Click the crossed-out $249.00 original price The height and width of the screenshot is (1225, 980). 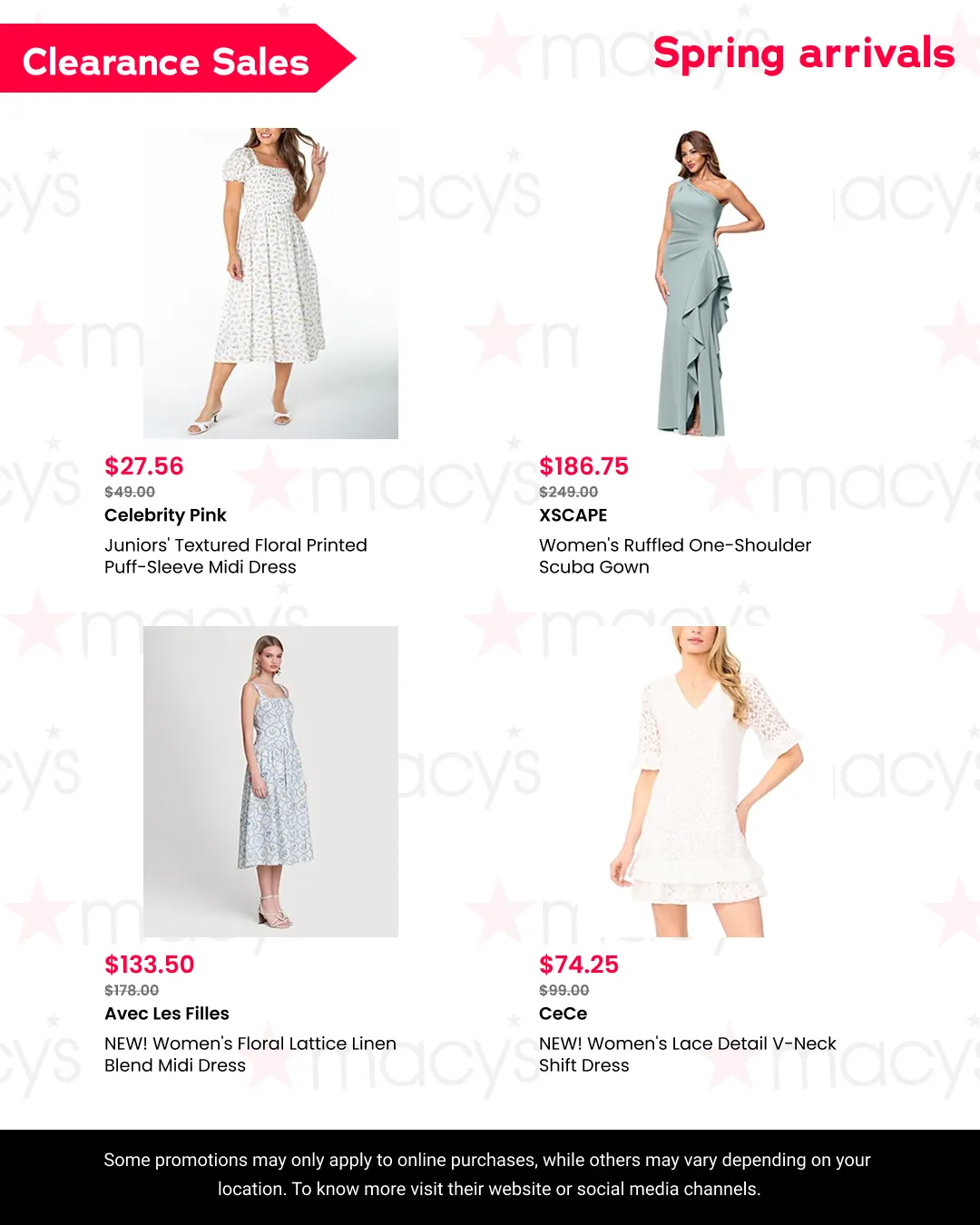(x=569, y=492)
